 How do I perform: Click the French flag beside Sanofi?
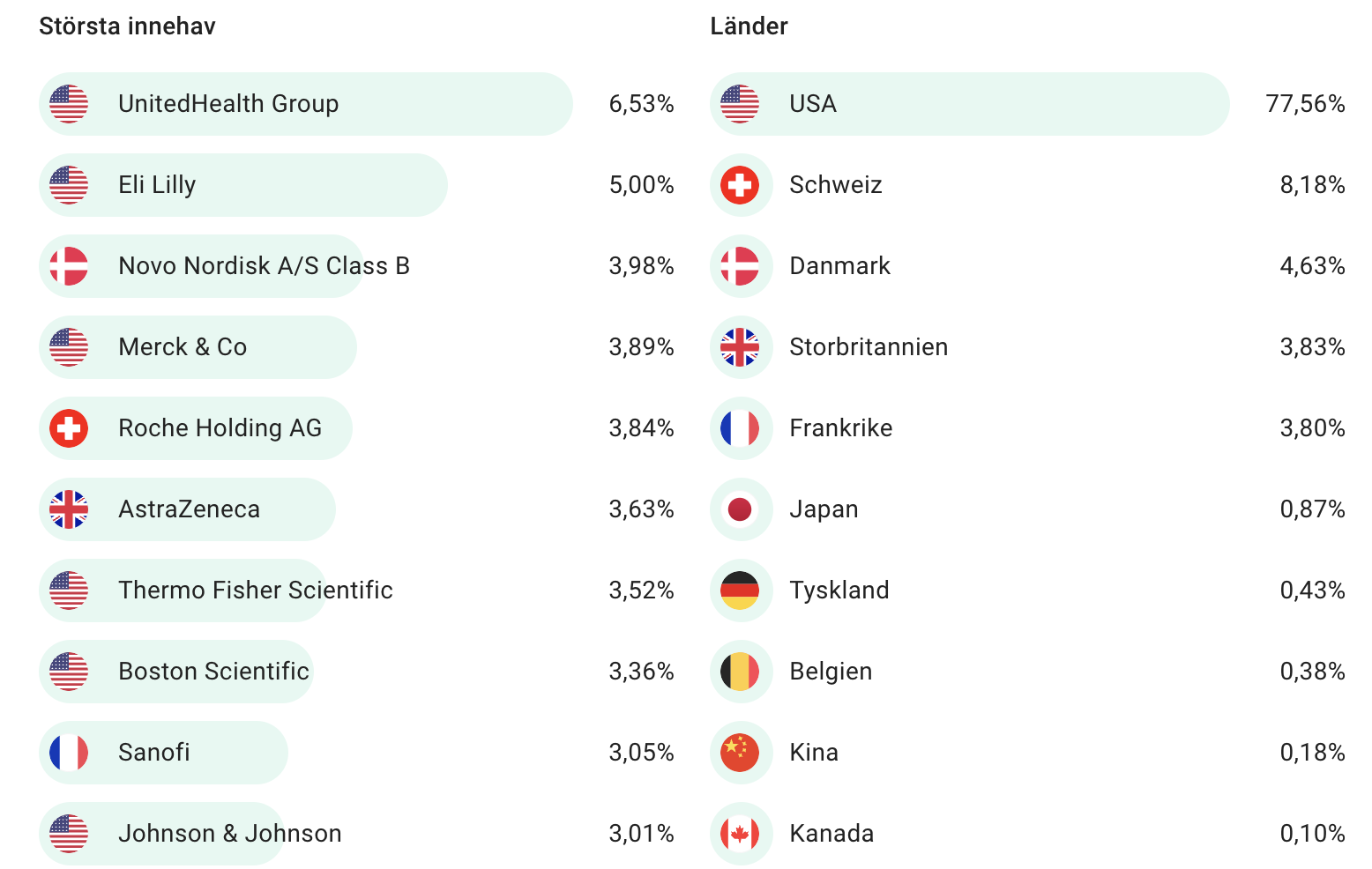click(69, 753)
